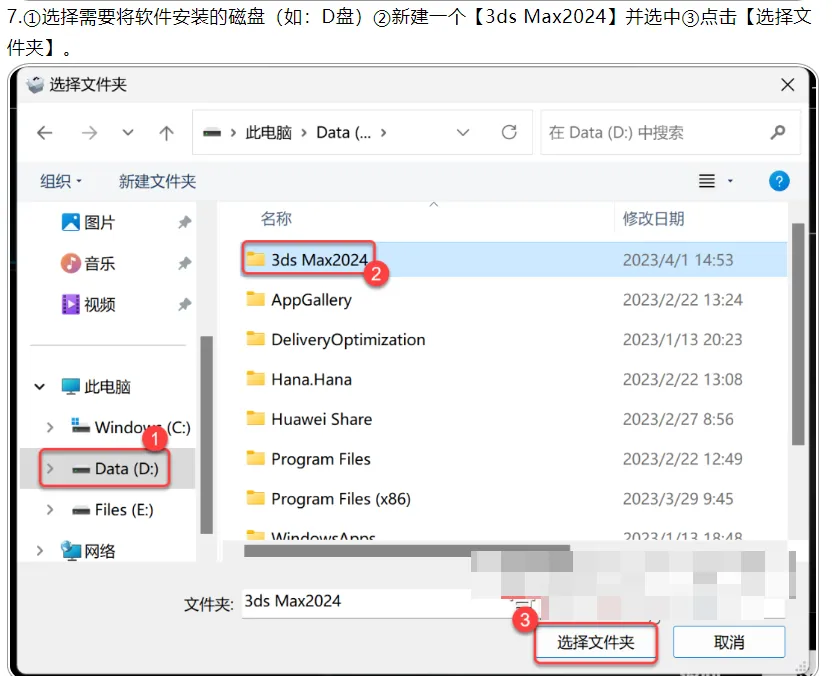Expand the Windows (C:) drive node
The height and width of the screenshot is (676, 832).
click(50, 427)
